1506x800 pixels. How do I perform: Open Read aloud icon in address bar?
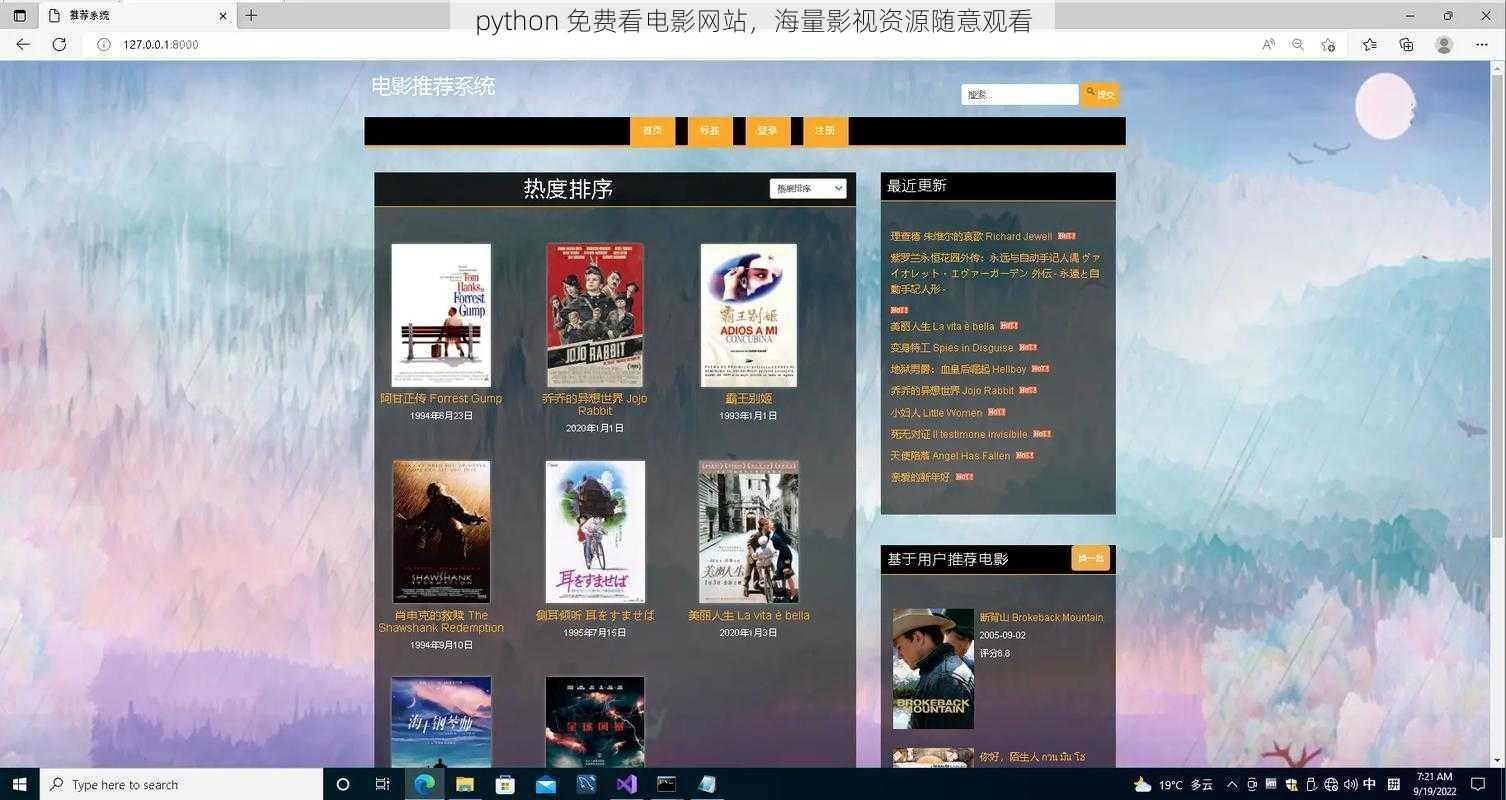tap(1268, 44)
